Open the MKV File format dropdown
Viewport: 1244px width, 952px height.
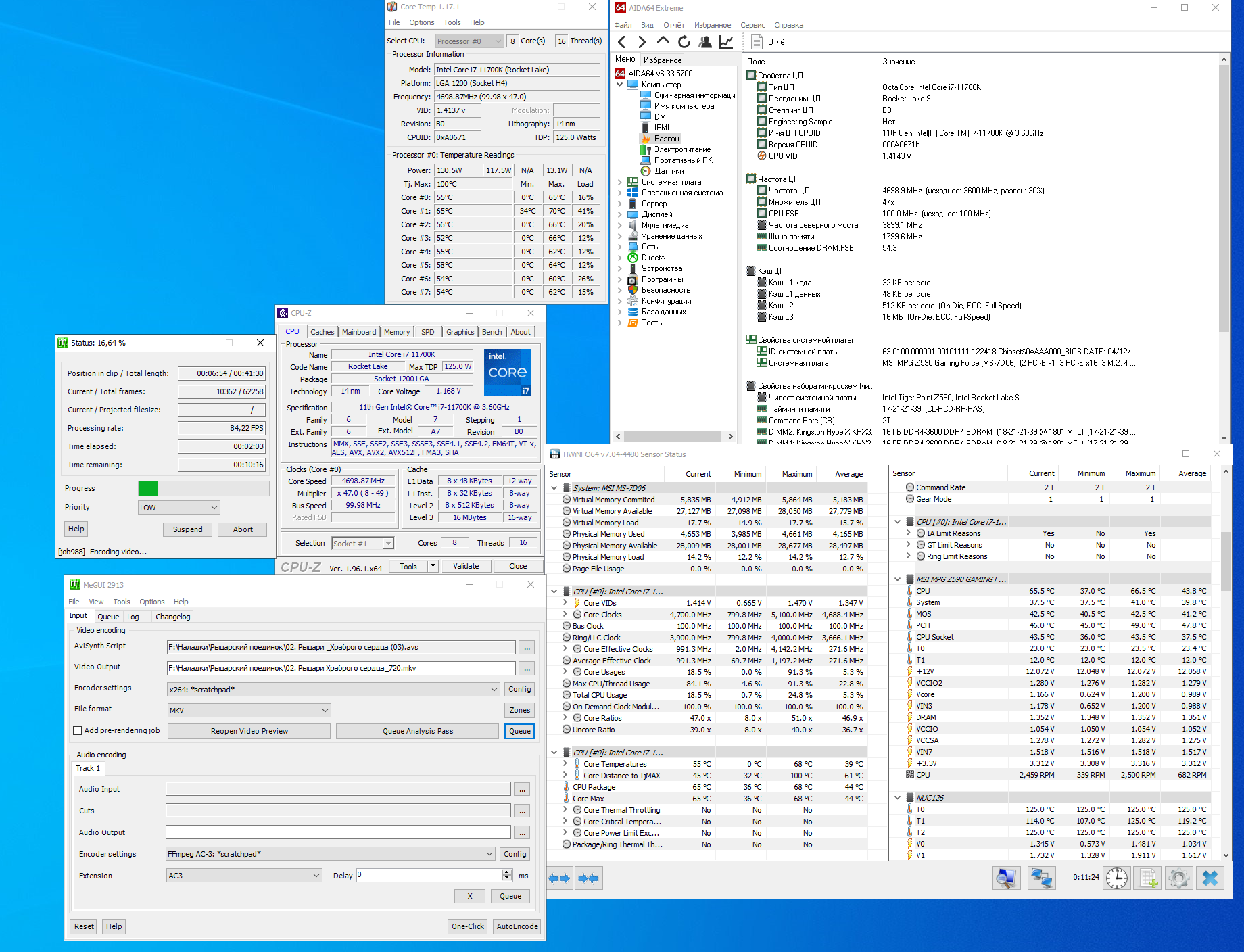[x=249, y=711]
